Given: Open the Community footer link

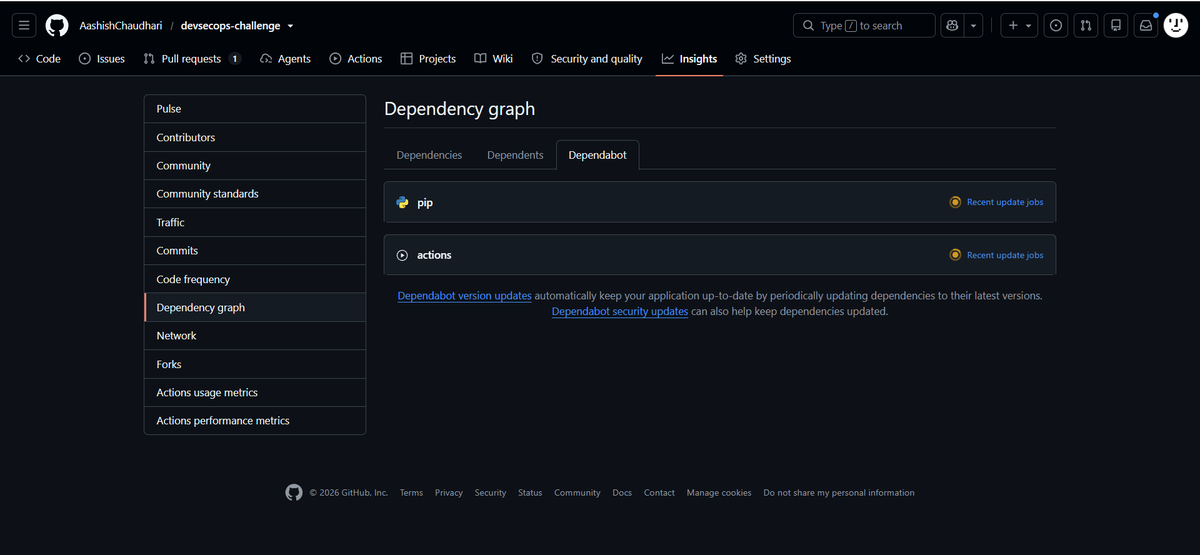Looking at the screenshot, I should [x=577, y=493].
